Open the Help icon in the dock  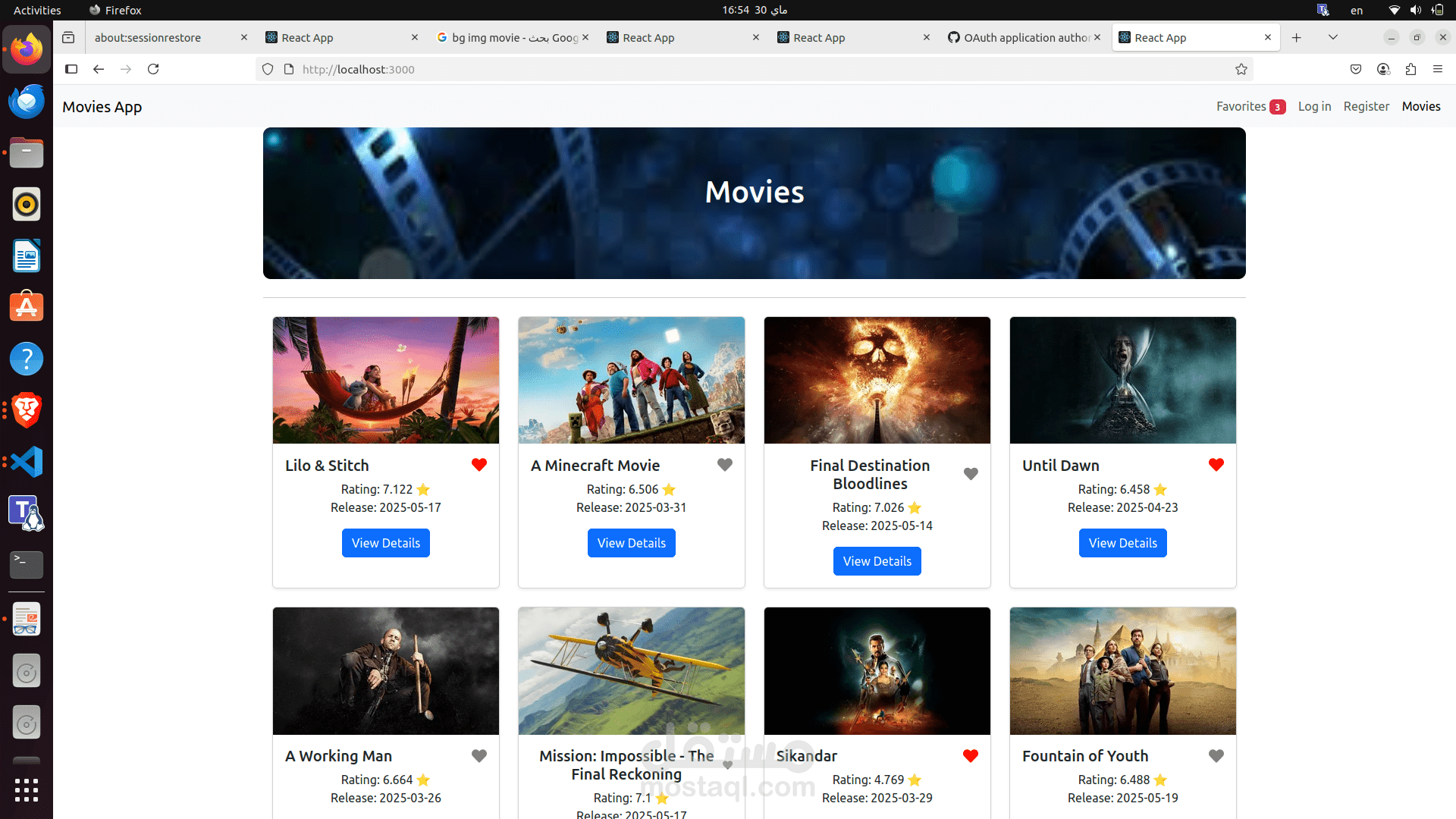pos(27,359)
